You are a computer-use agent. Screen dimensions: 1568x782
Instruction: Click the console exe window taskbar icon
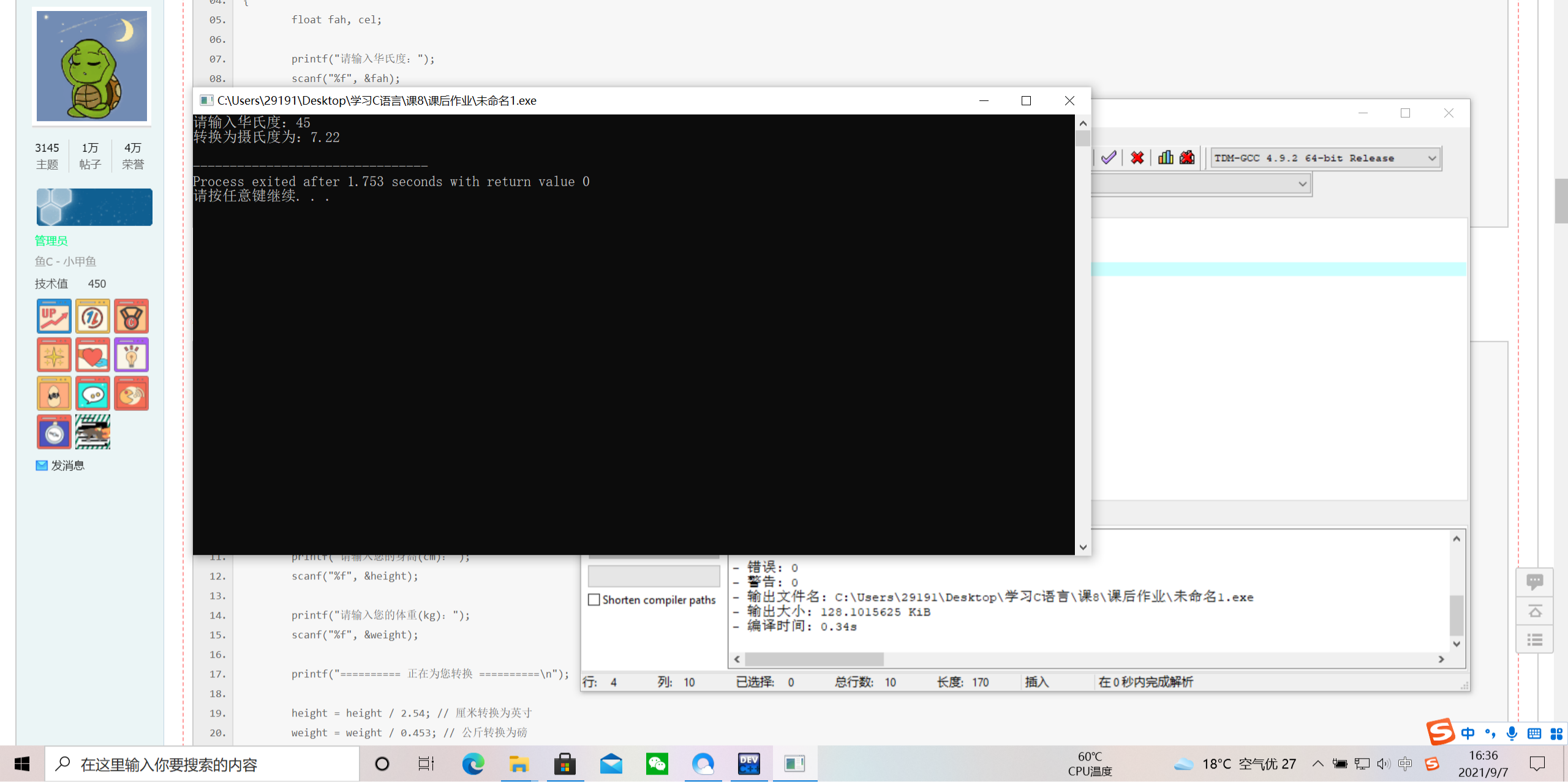pos(794,764)
